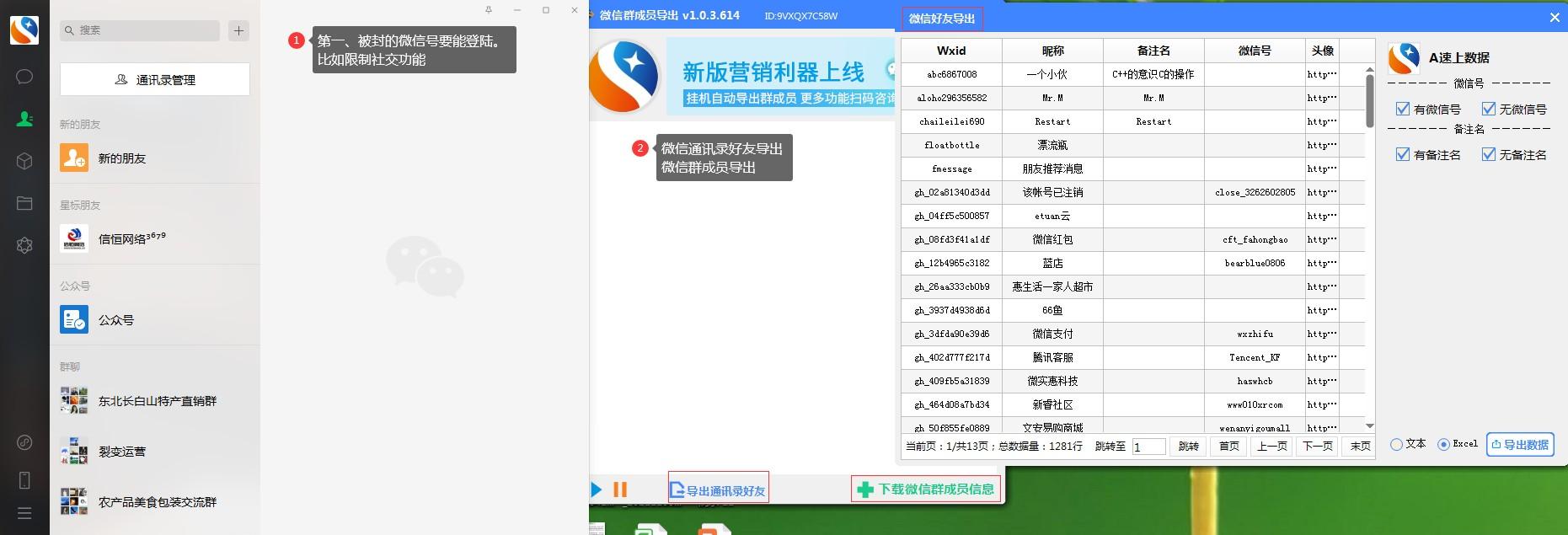Screen dimensions: 1568x535
Task: Go to 首页 first page
Action: (x=1229, y=447)
